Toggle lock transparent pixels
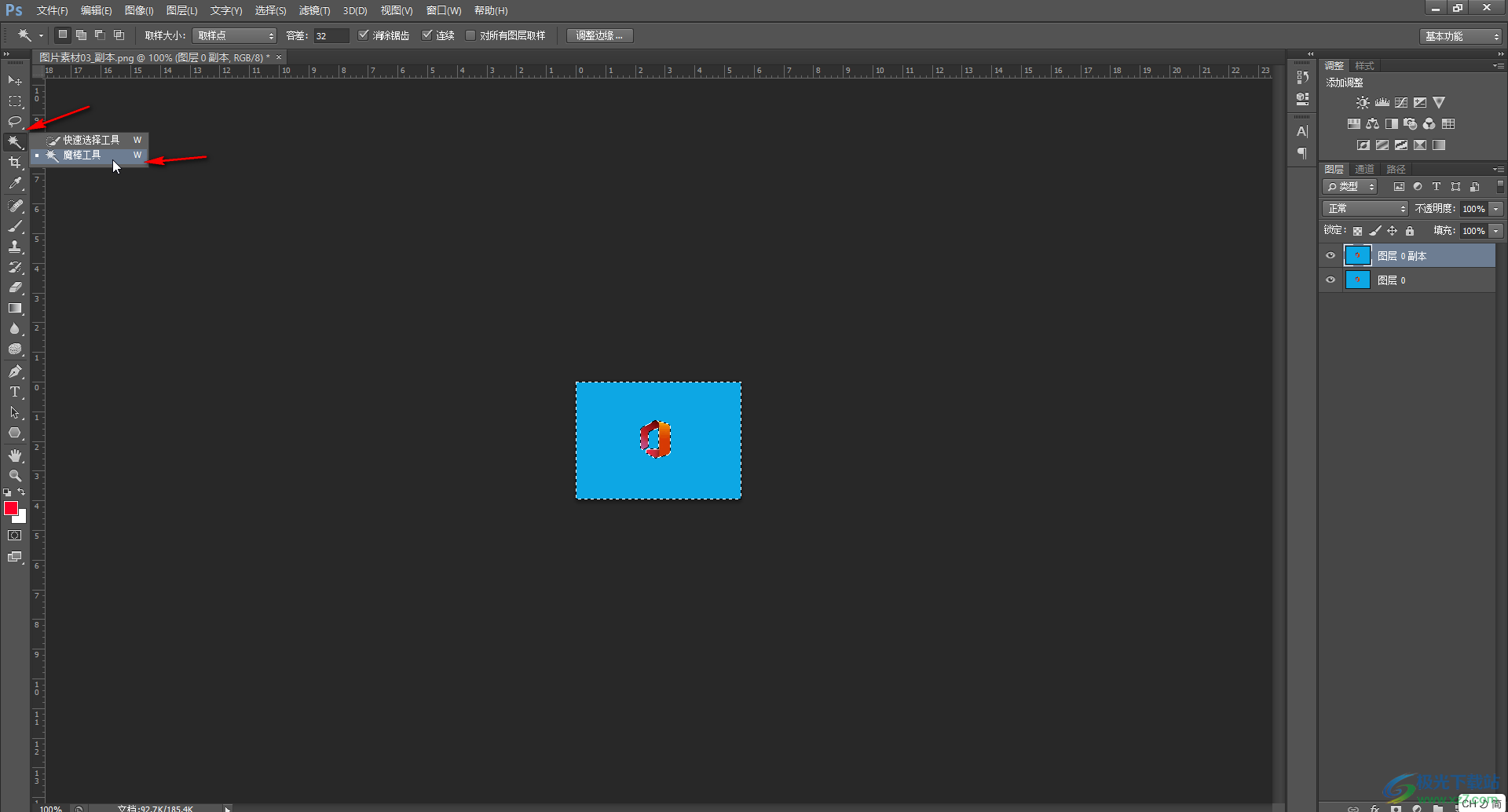 coord(1357,231)
